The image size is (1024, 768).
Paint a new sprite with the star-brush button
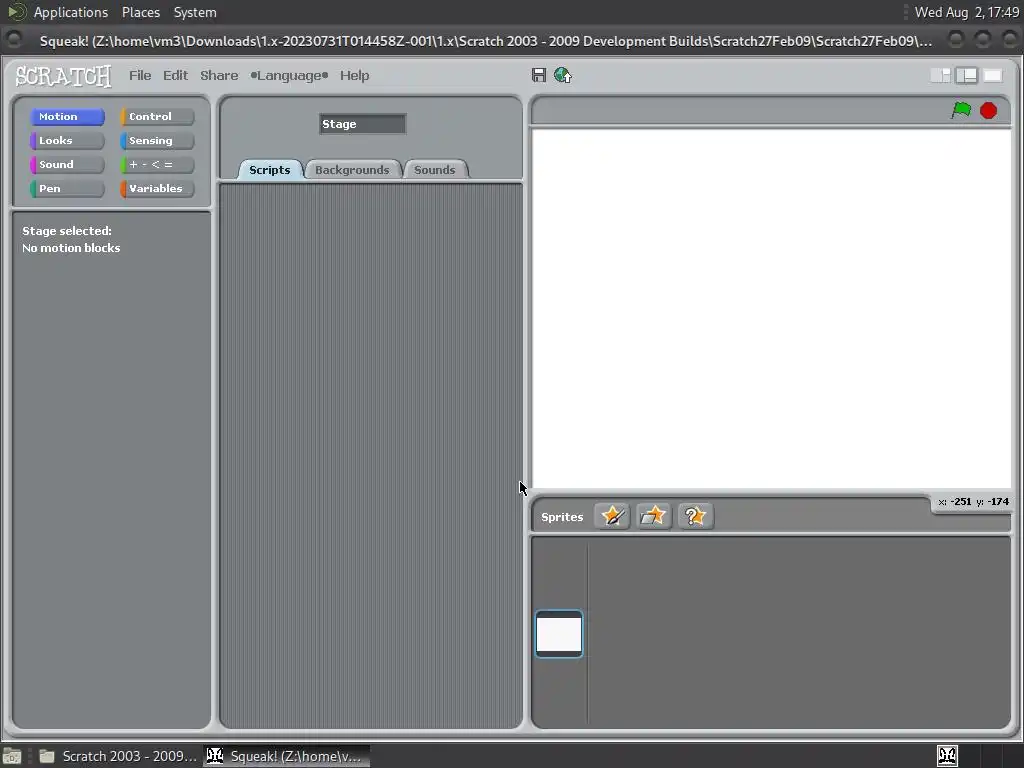point(612,516)
